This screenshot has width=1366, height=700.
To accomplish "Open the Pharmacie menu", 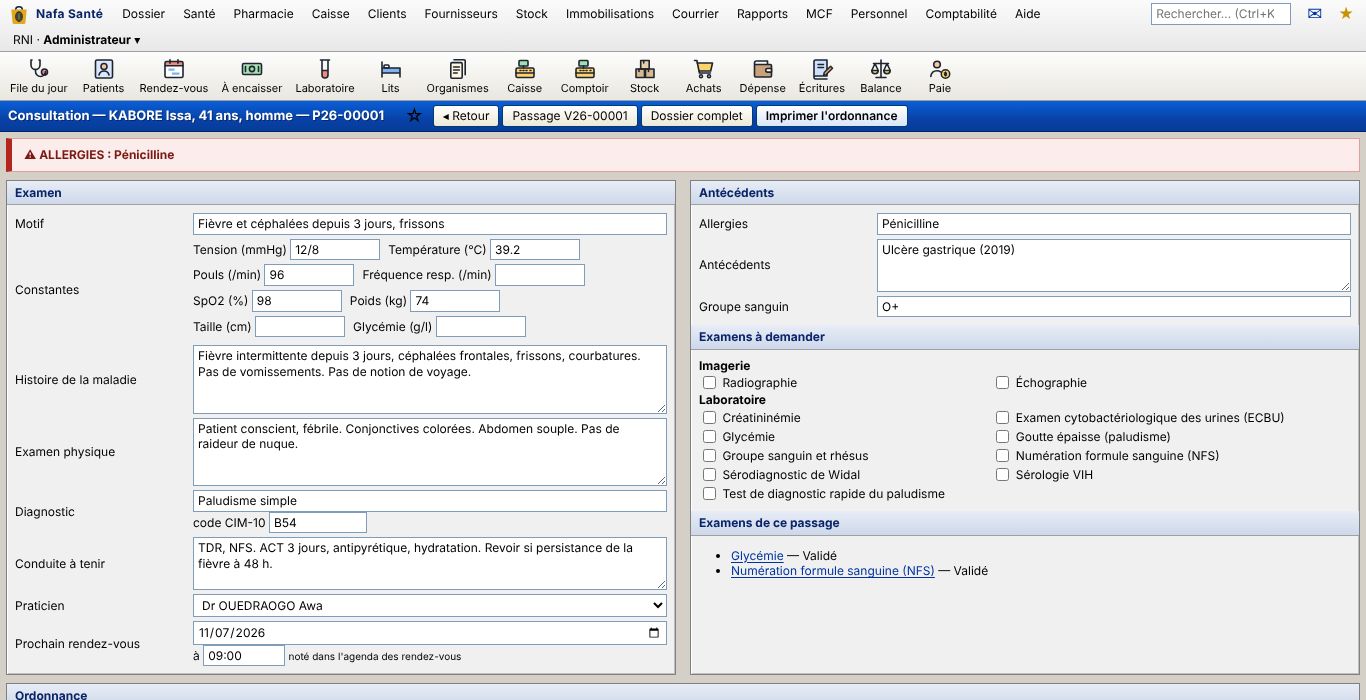I will [x=263, y=14].
